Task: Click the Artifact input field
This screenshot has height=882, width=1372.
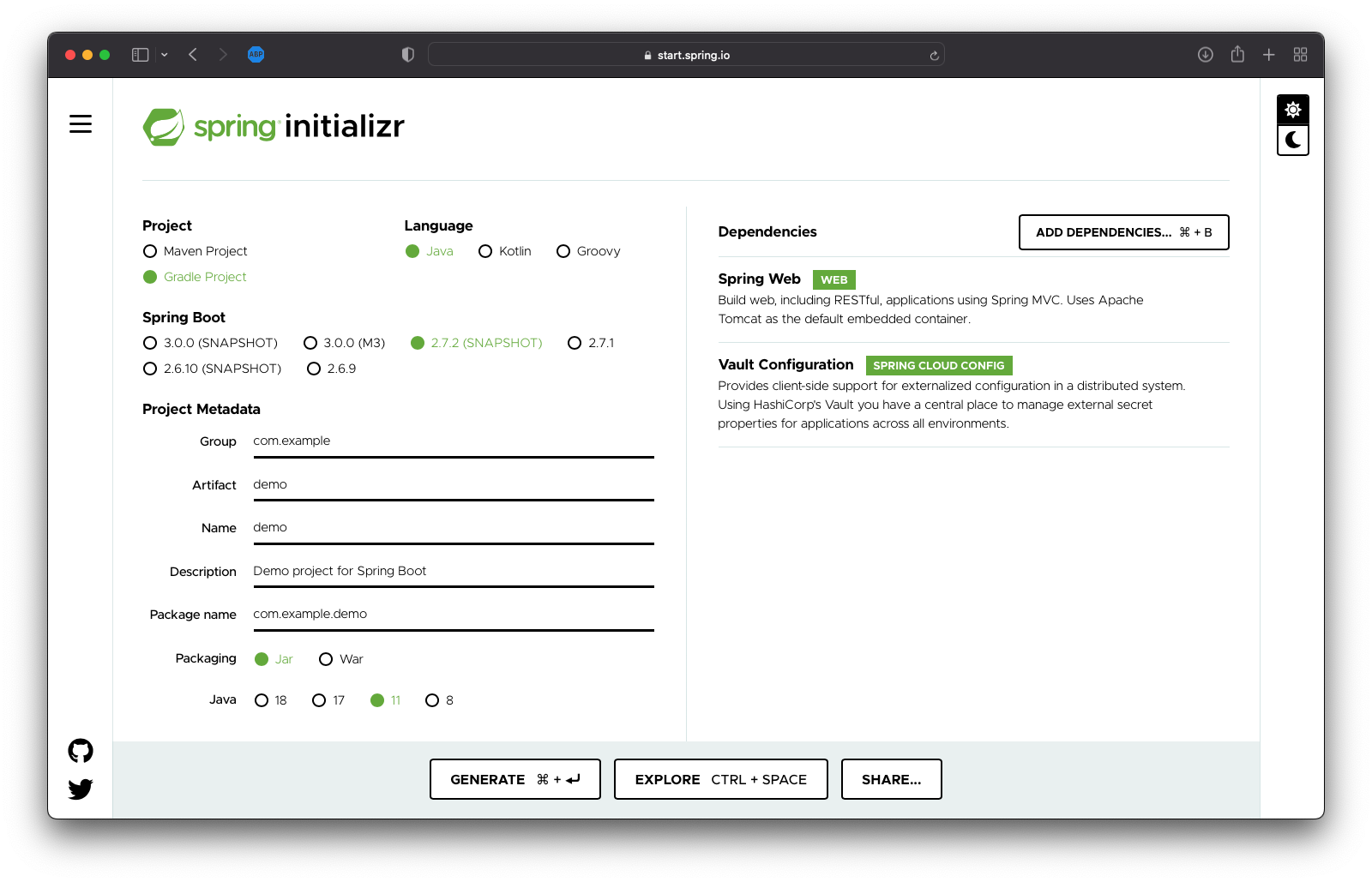Action: coord(454,485)
